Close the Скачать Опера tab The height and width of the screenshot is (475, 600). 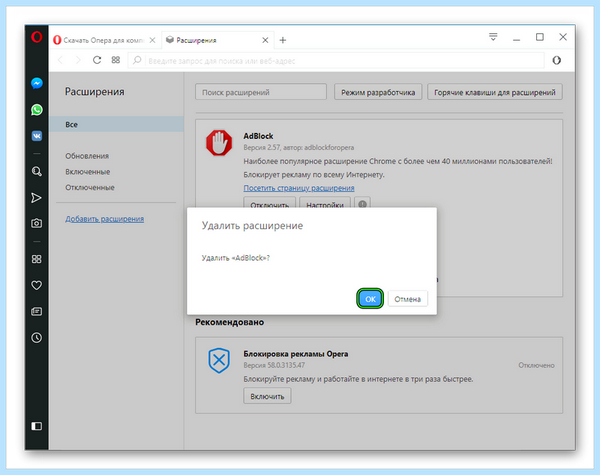tap(152, 40)
